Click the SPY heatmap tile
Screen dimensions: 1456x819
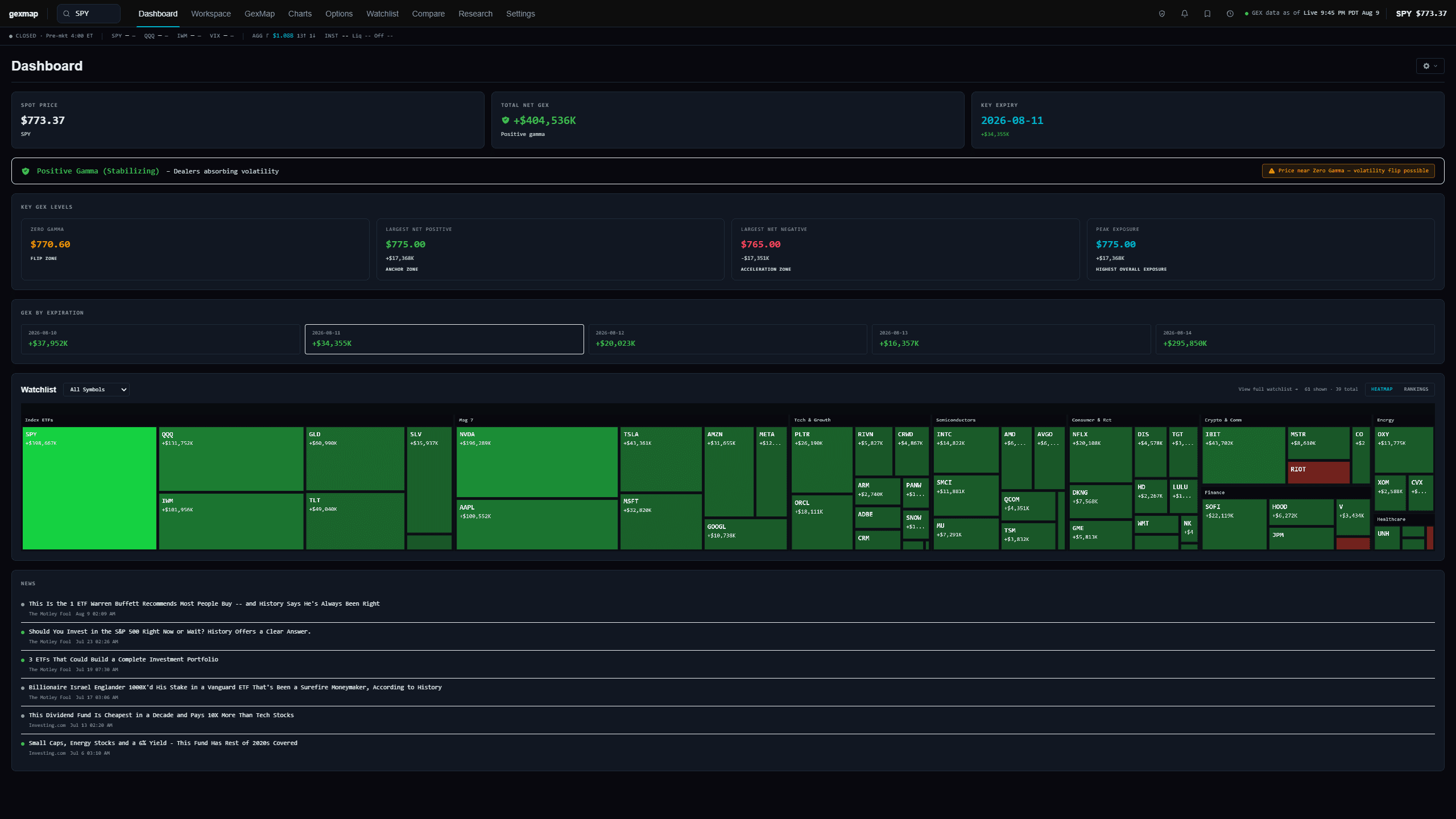(89, 489)
